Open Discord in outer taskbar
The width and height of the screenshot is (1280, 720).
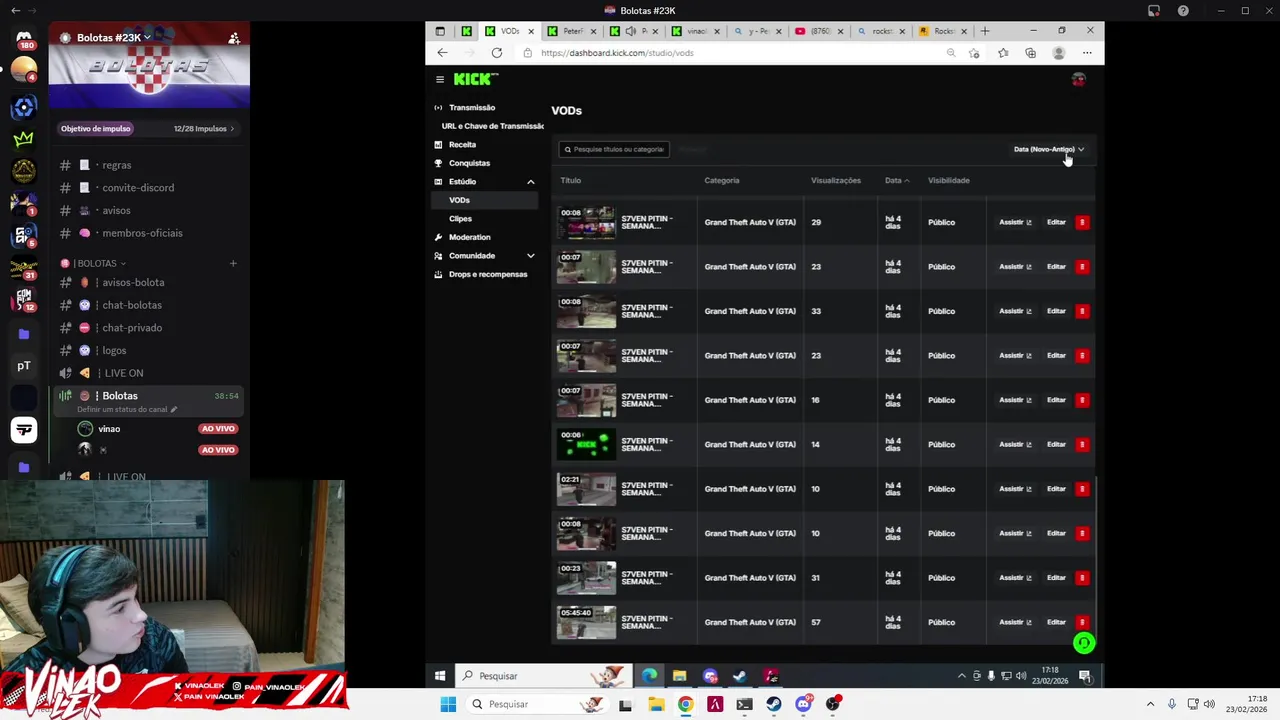803,704
